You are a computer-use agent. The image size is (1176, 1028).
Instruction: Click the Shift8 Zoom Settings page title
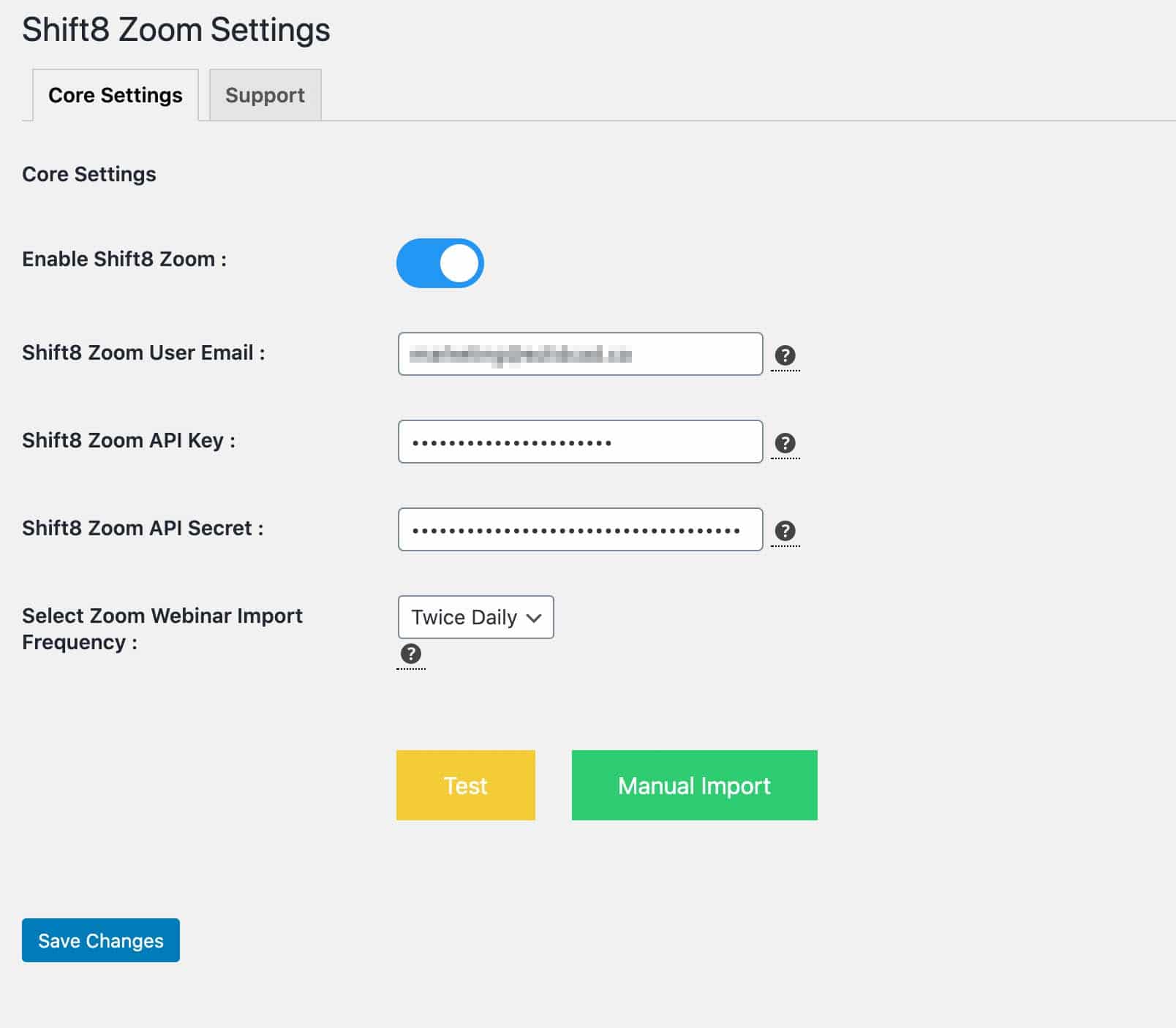(x=176, y=31)
